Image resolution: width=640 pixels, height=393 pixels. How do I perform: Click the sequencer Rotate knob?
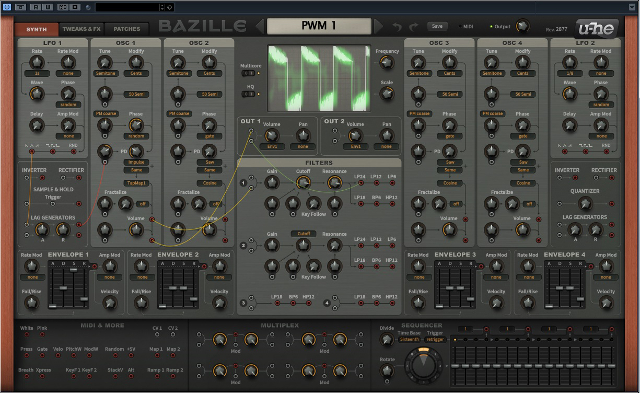point(386,371)
